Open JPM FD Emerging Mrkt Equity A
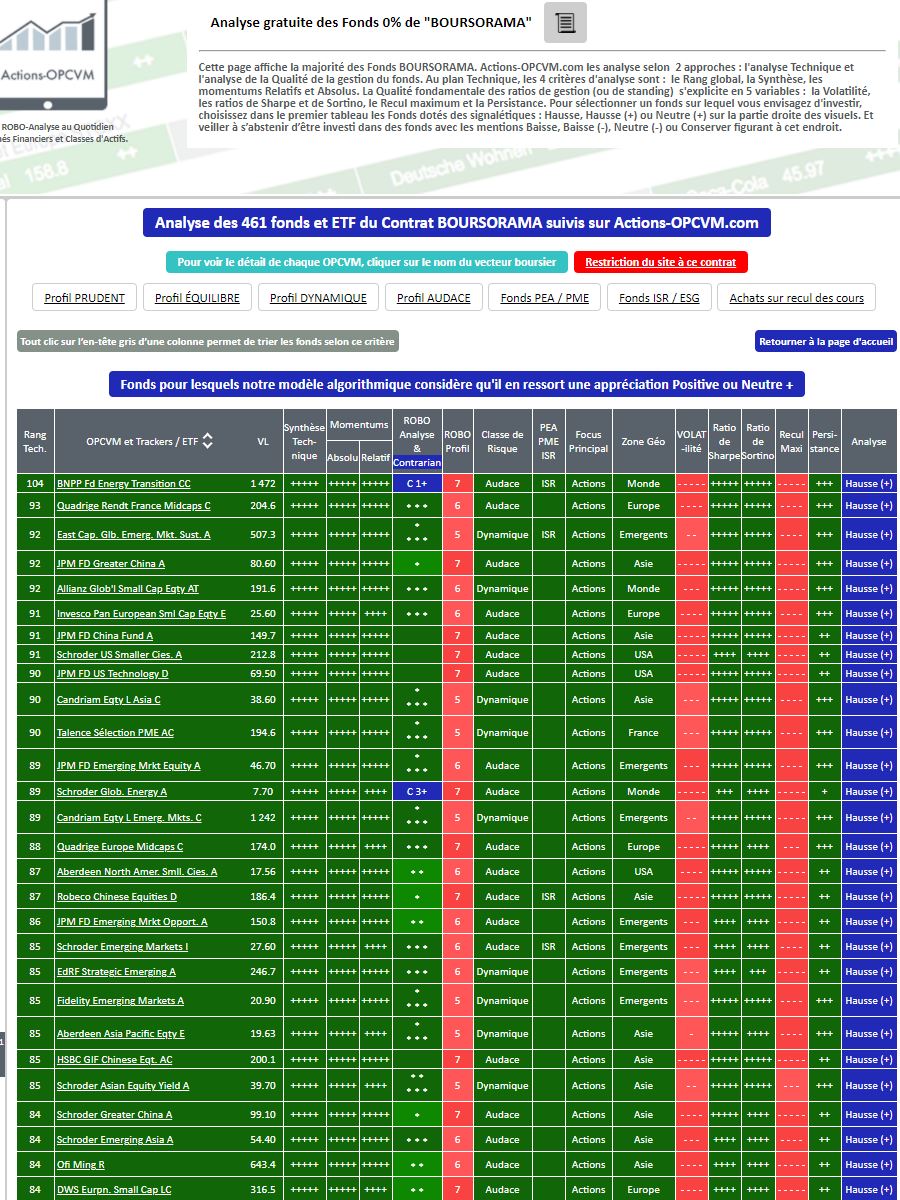 pyautogui.click(x=128, y=766)
